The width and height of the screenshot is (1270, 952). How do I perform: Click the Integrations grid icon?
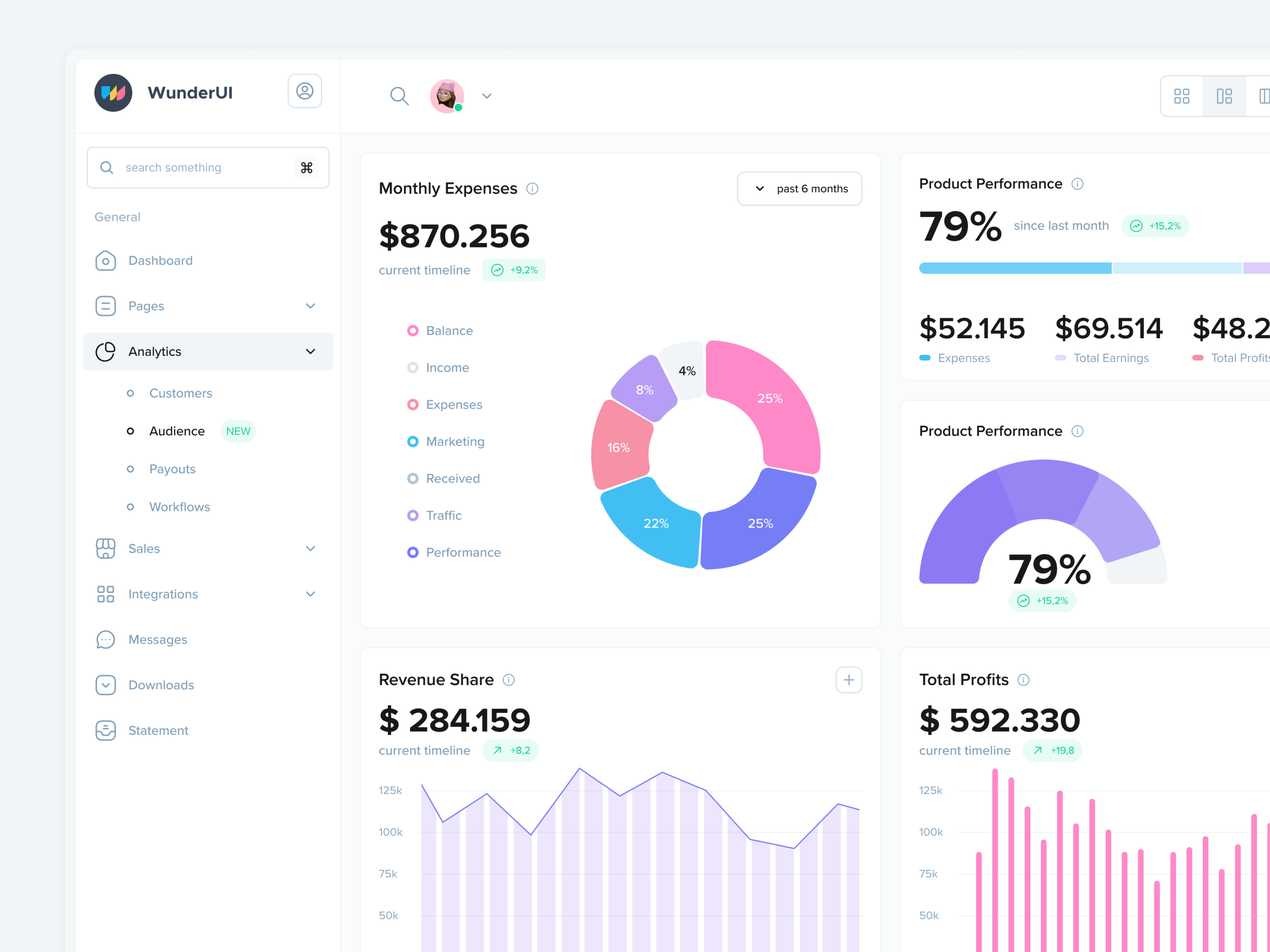pos(106,594)
